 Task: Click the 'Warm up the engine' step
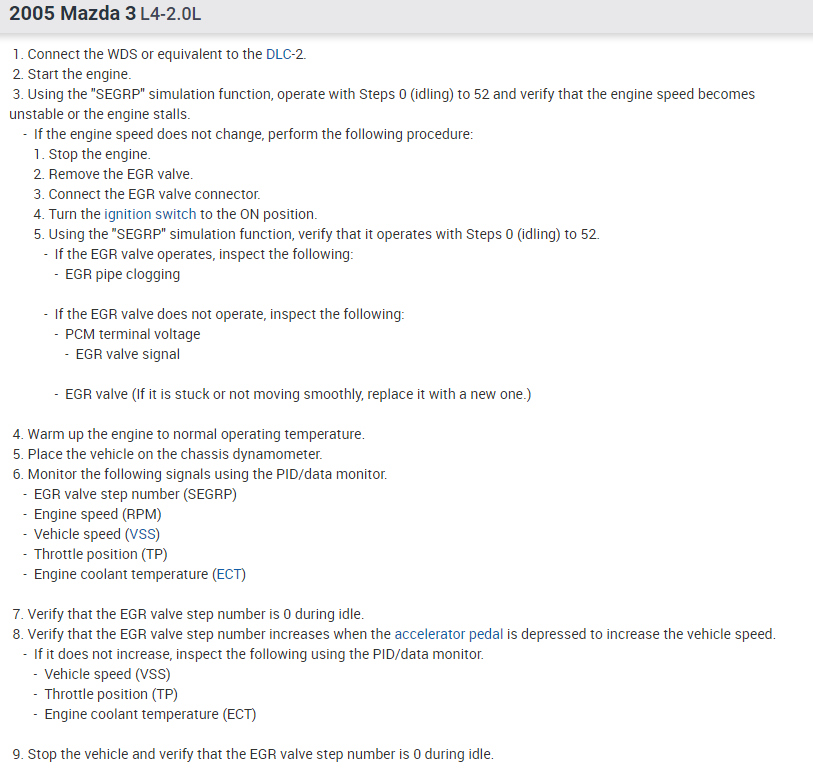[195, 434]
